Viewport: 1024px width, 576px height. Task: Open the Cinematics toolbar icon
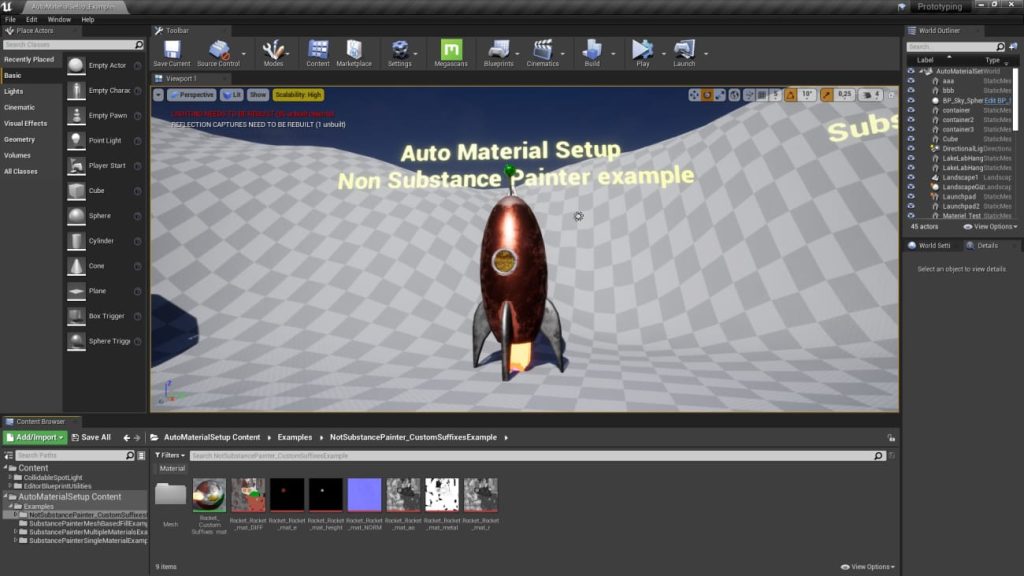pos(543,52)
